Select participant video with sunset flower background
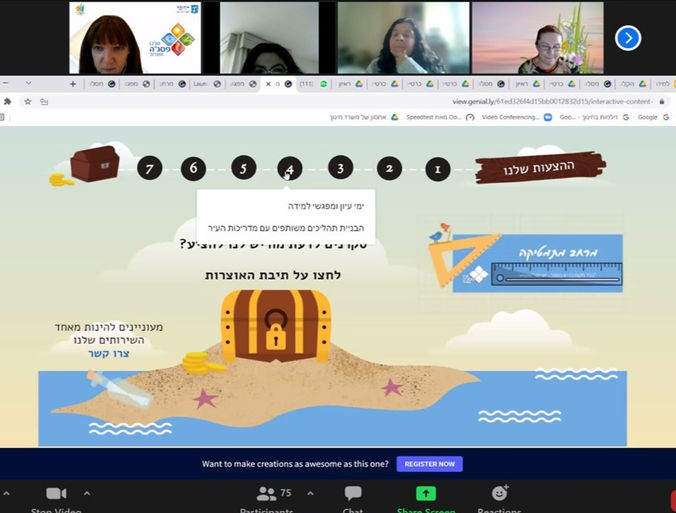This screenshot has height=513, width=676. click(x=537, y=38)
